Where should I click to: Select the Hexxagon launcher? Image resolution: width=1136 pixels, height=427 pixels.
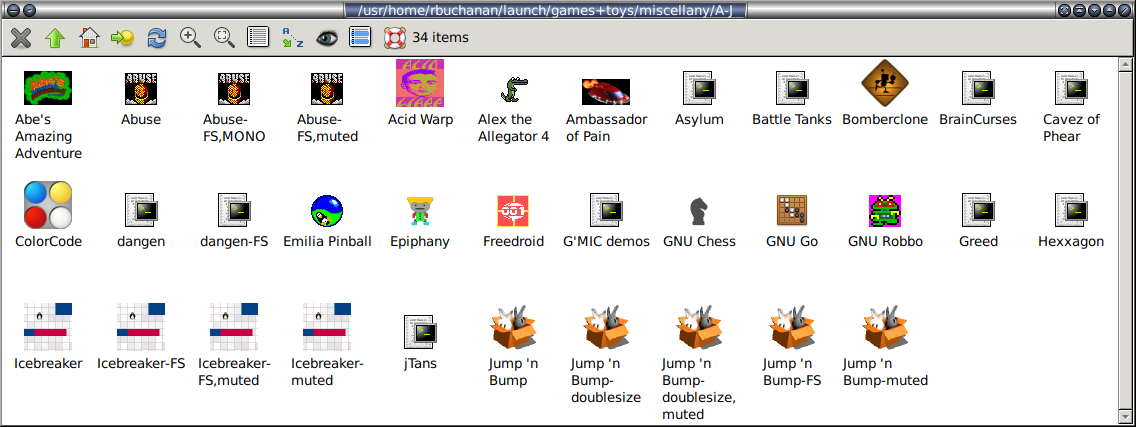click(1071, 210)
